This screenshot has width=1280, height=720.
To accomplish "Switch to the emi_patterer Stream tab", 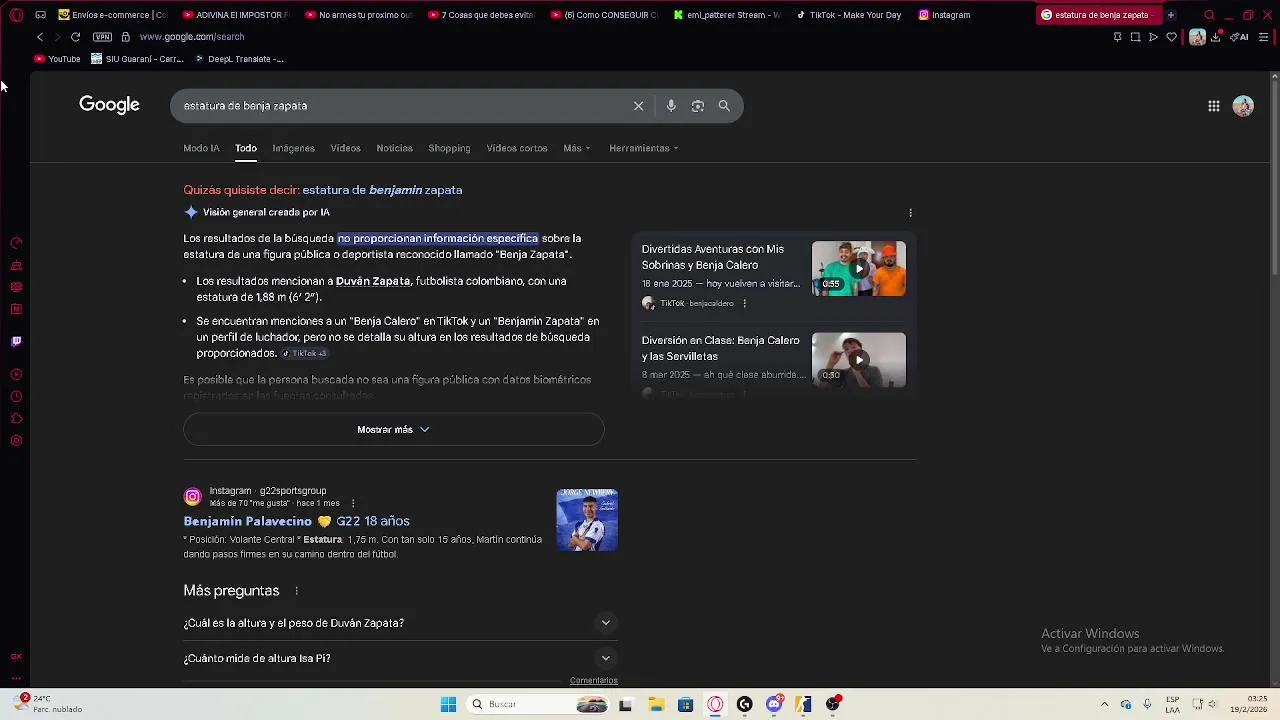I will tap(726, 15).
